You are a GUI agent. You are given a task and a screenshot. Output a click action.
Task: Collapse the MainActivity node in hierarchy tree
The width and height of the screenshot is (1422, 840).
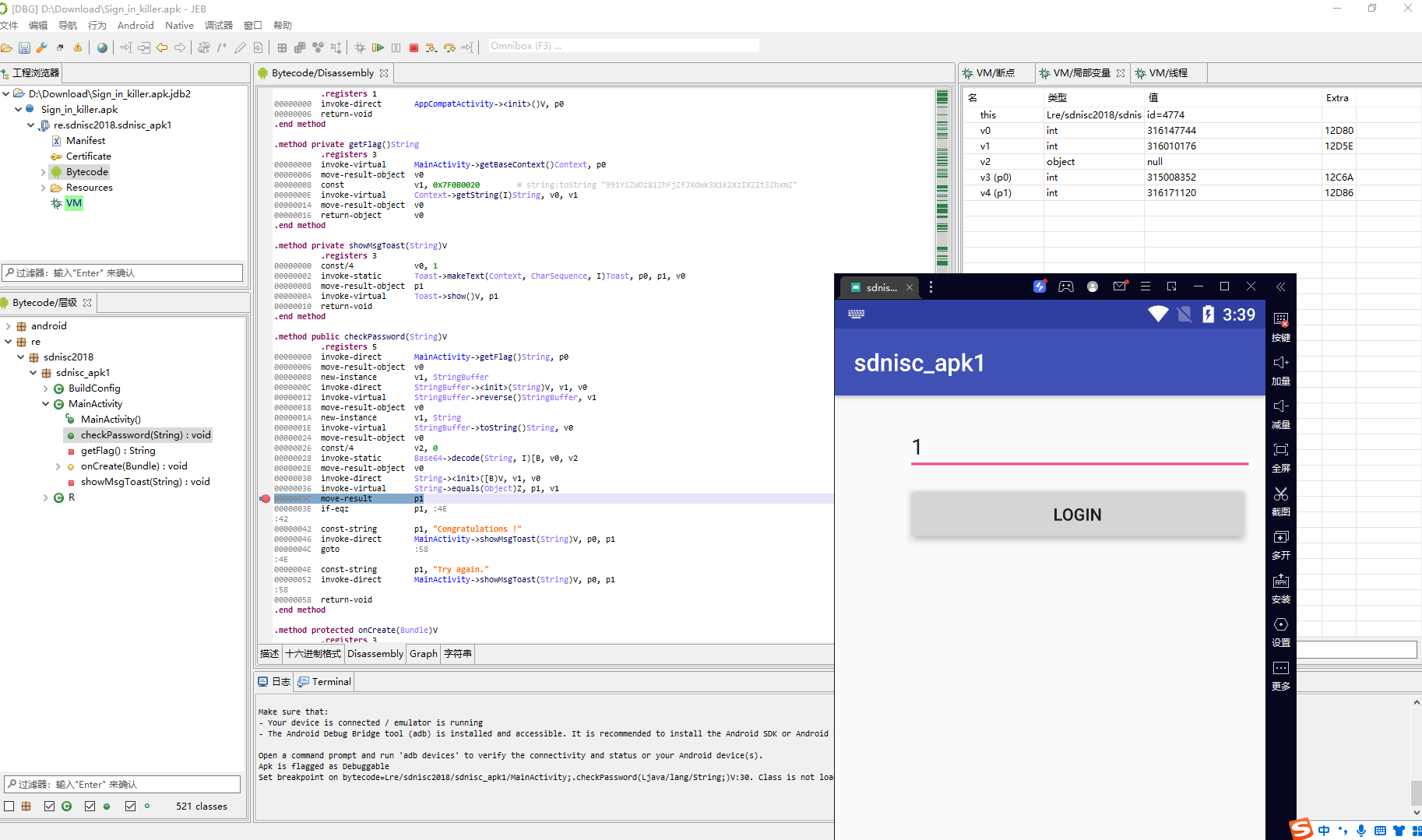pyautogui.click(x=44, y=403)
